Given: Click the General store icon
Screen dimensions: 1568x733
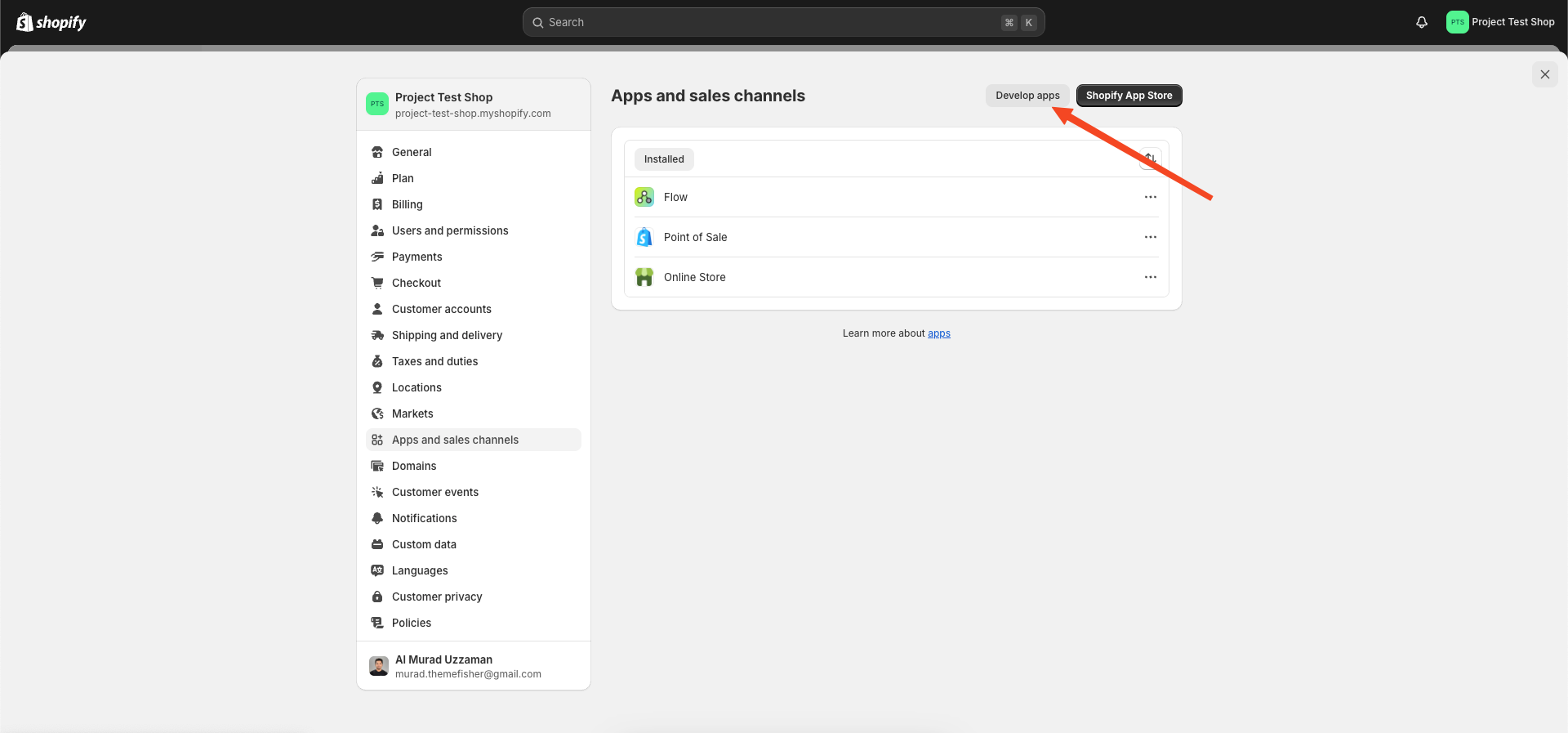Looking at the screenshot, I should [x=377, y=152].
